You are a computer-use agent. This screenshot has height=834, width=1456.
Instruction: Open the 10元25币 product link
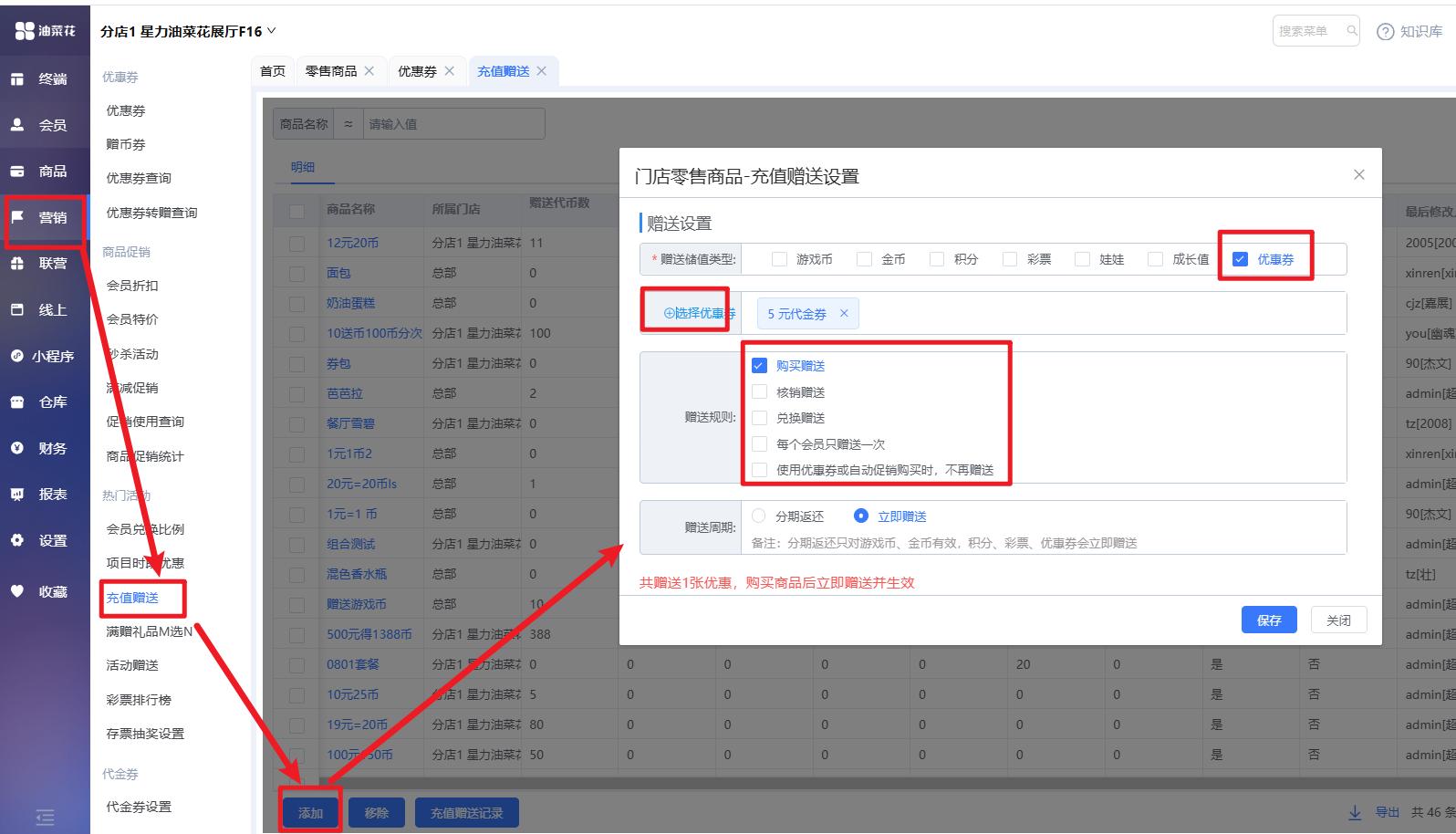[353, 694]
